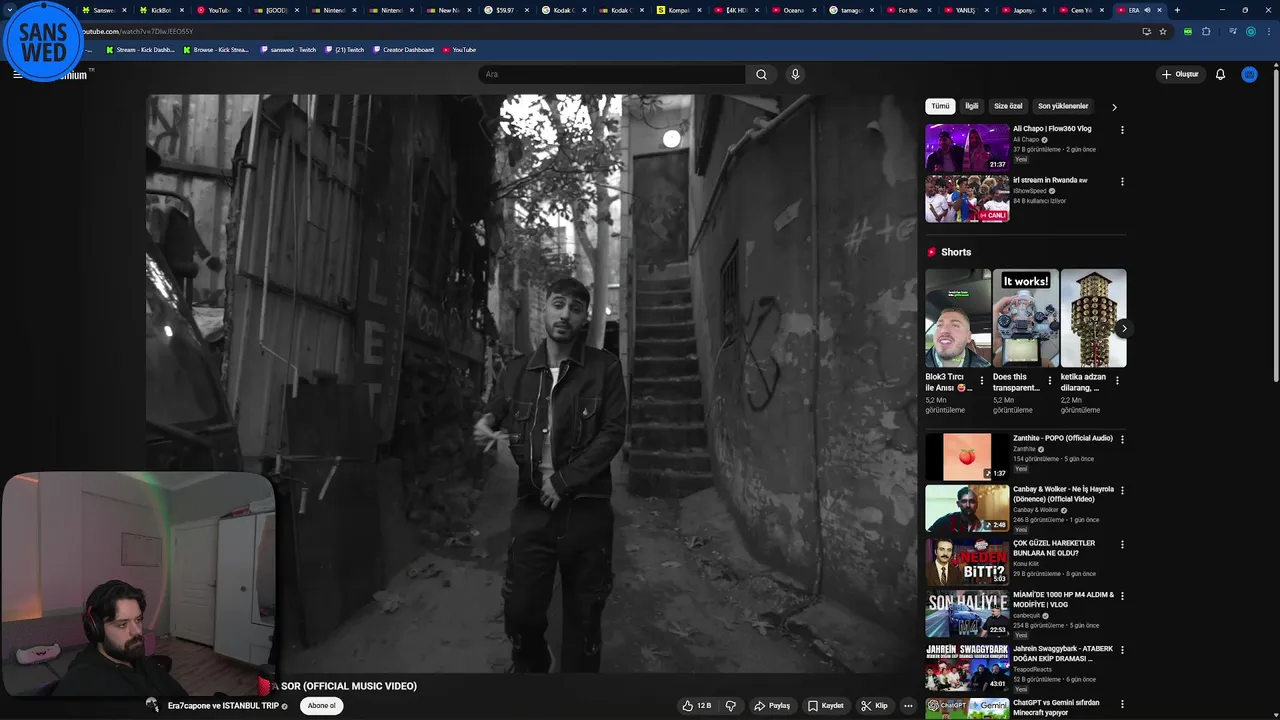Open the YouTube bookmark in bookmarks bar
Screen dimensions: 1280x720
(459, 49)
